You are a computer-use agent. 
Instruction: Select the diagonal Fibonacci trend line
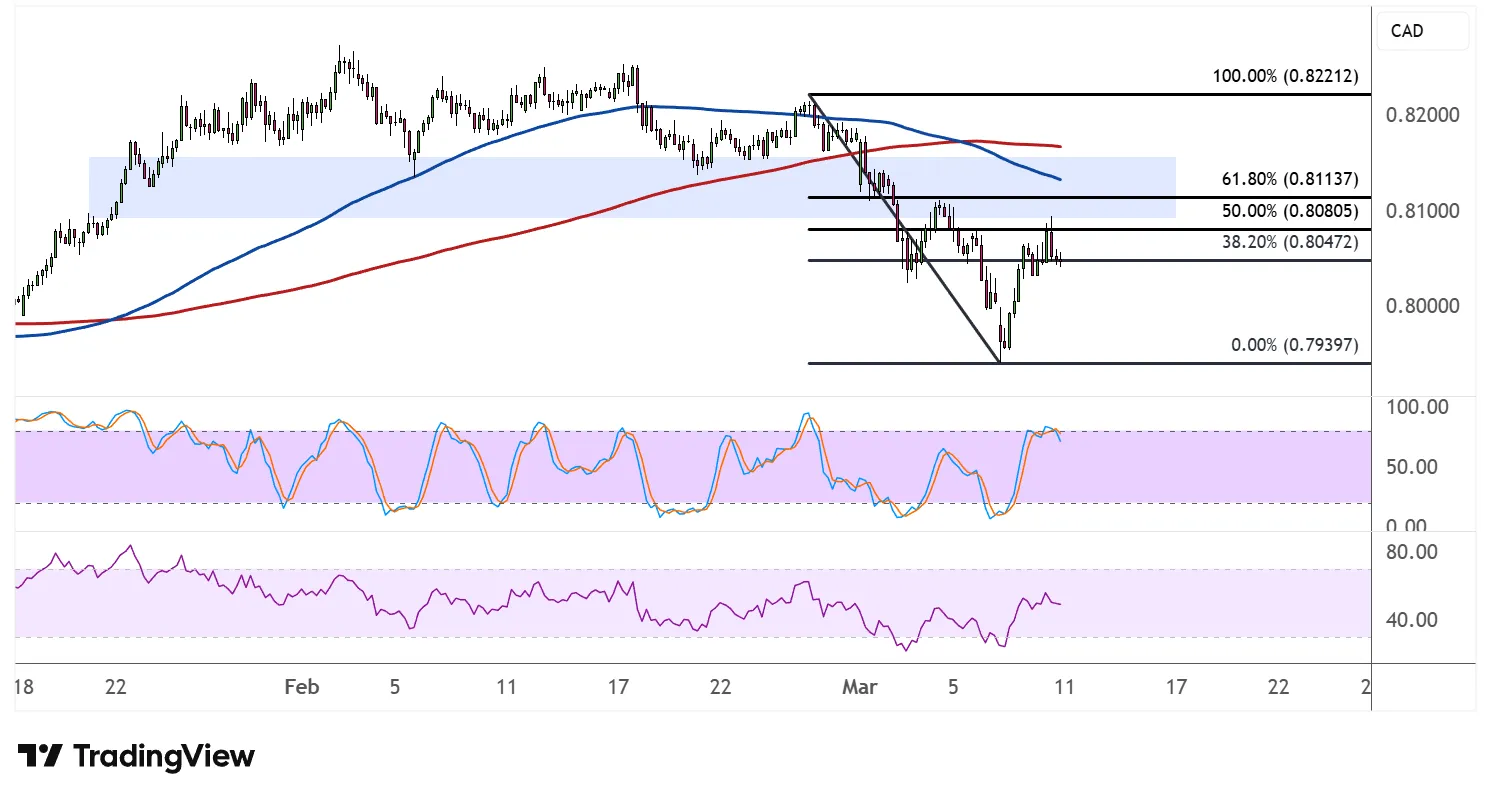coord(905,228)
